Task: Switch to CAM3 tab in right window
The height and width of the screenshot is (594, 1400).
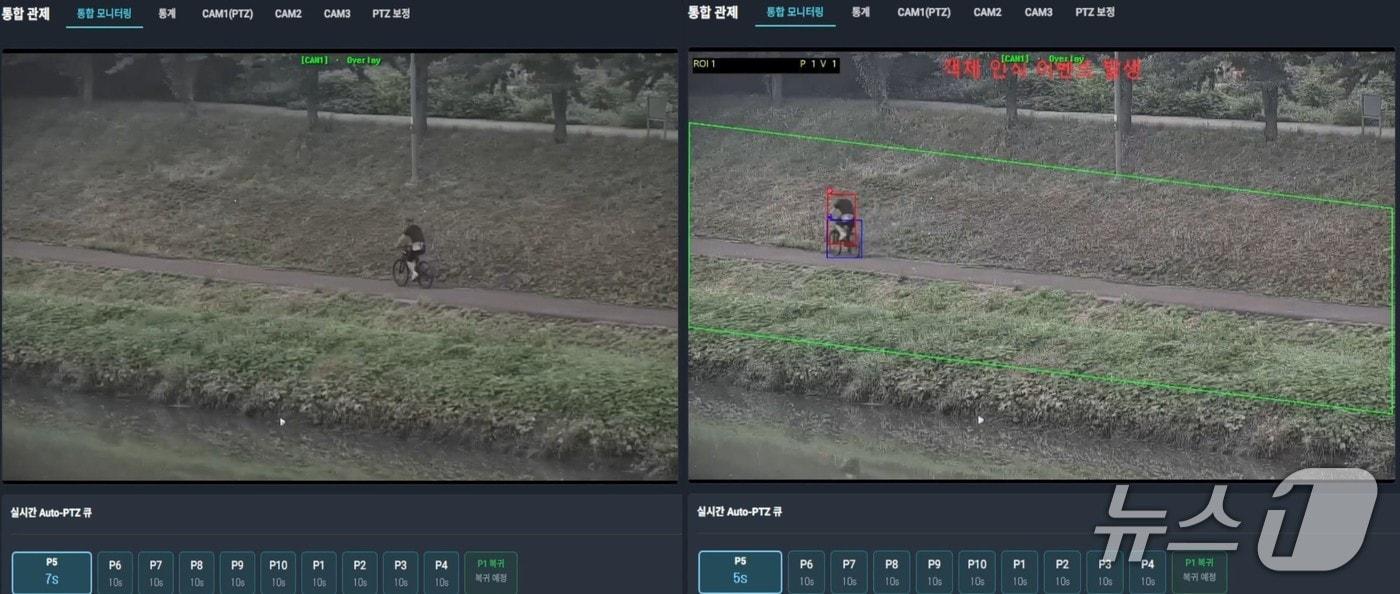Action: pos(1039,12)
